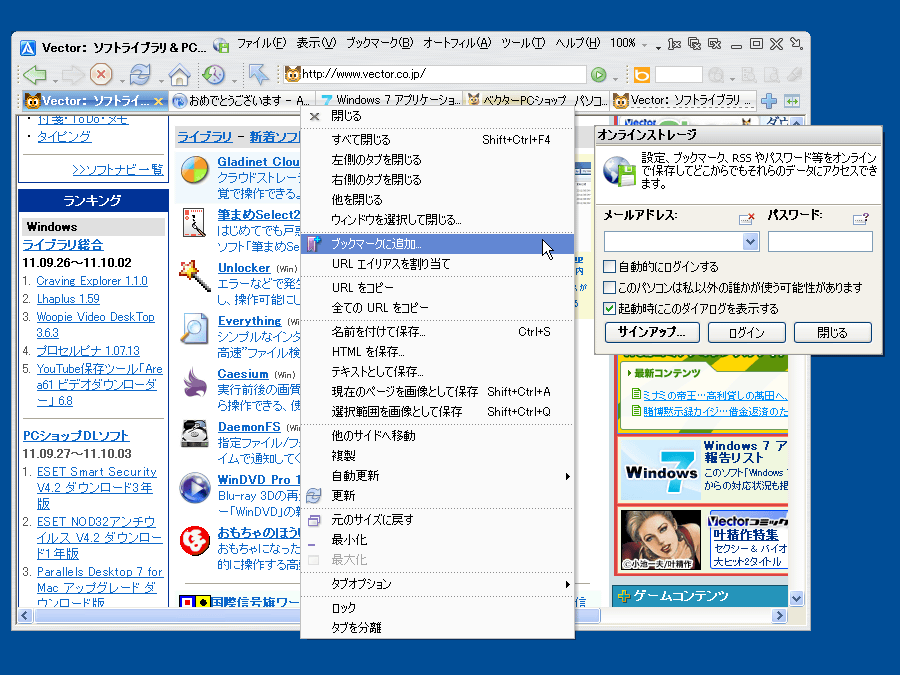The width and height of the screenshot is (900, 675).
Task: Click the パスワード input field
Action: [820, 242]
